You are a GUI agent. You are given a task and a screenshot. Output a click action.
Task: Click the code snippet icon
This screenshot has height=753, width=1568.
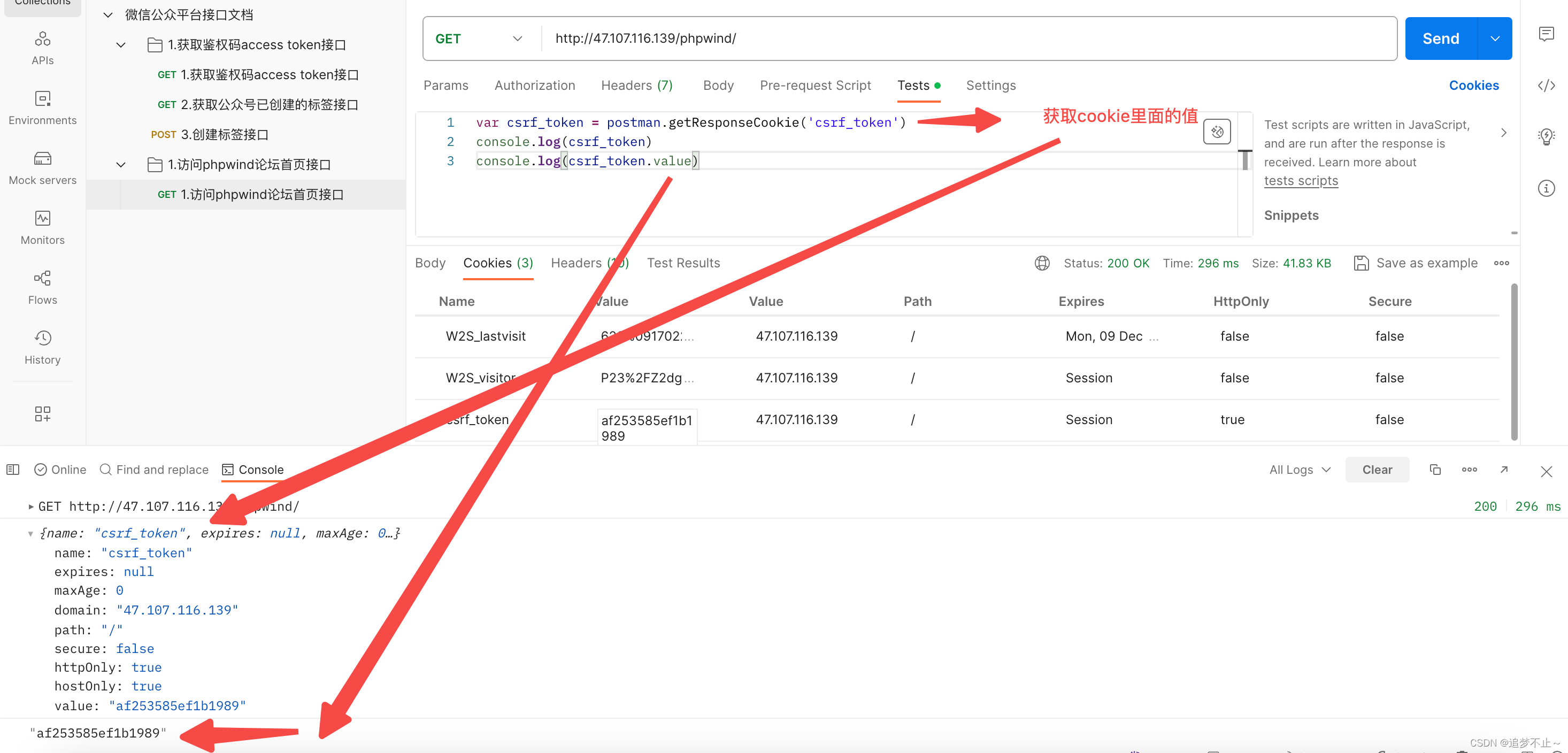[x=1546, y=86]
